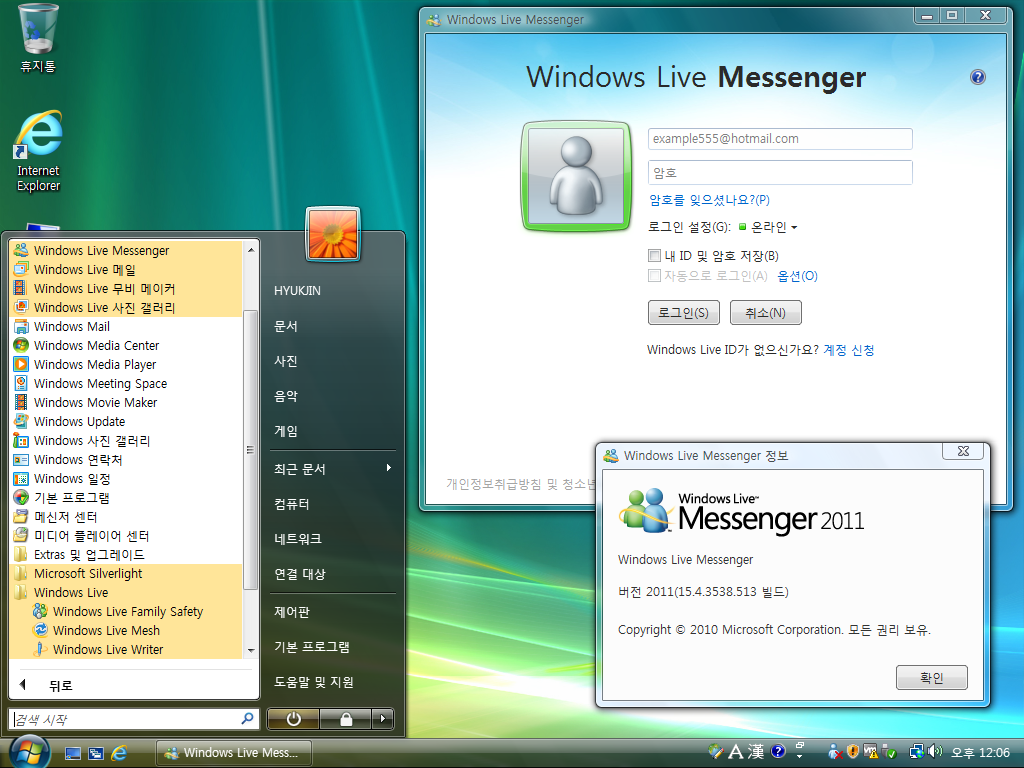
Task: Click the user picture orange flower thumbnail
Action: coord(332,234)
